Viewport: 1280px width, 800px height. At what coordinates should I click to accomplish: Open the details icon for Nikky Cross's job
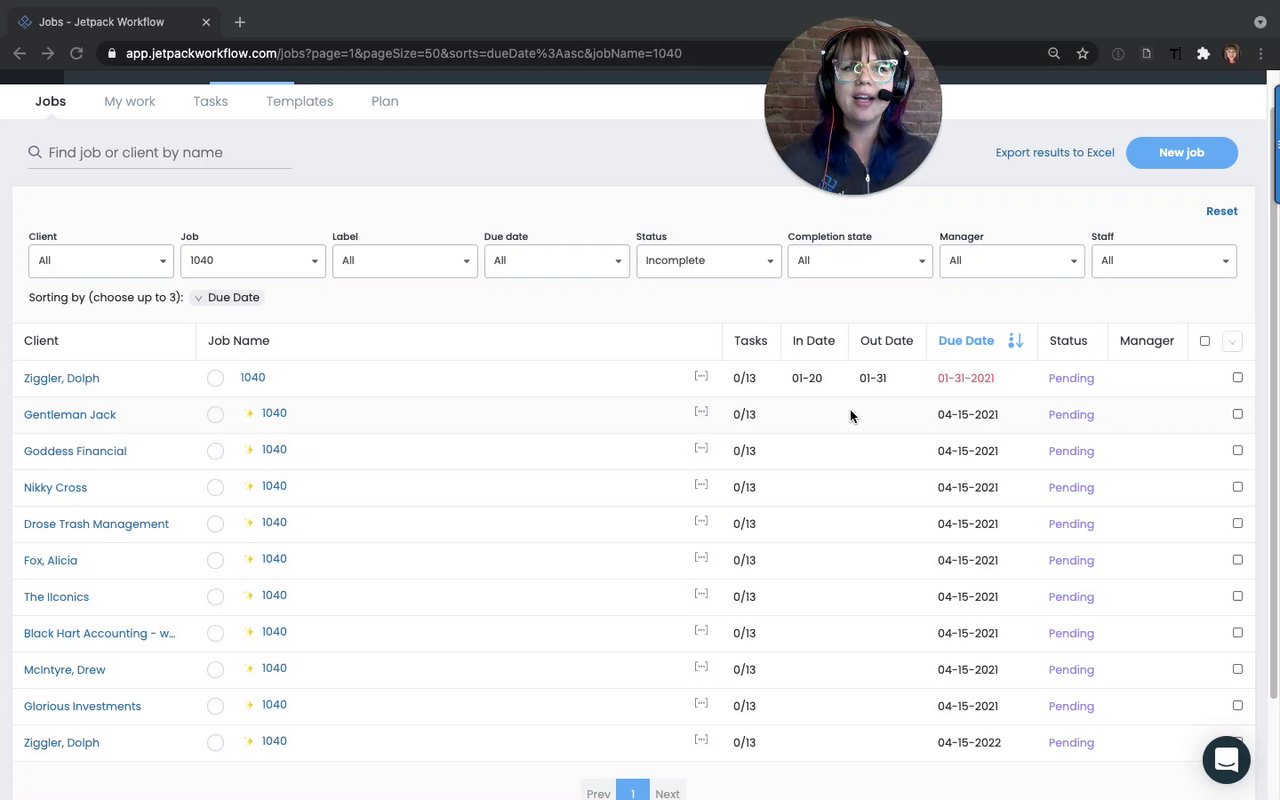pos(701,485)
